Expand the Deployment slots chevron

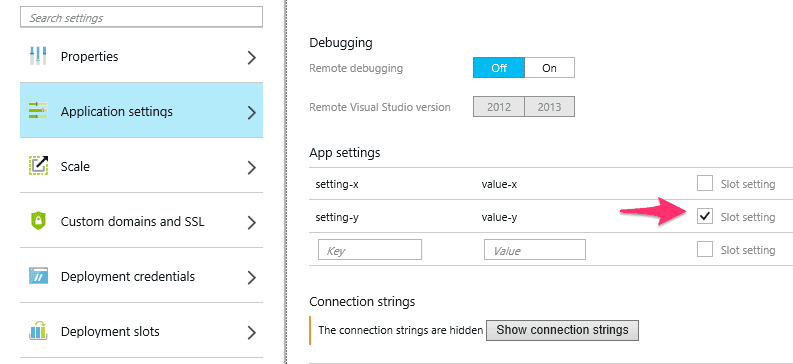251,333
